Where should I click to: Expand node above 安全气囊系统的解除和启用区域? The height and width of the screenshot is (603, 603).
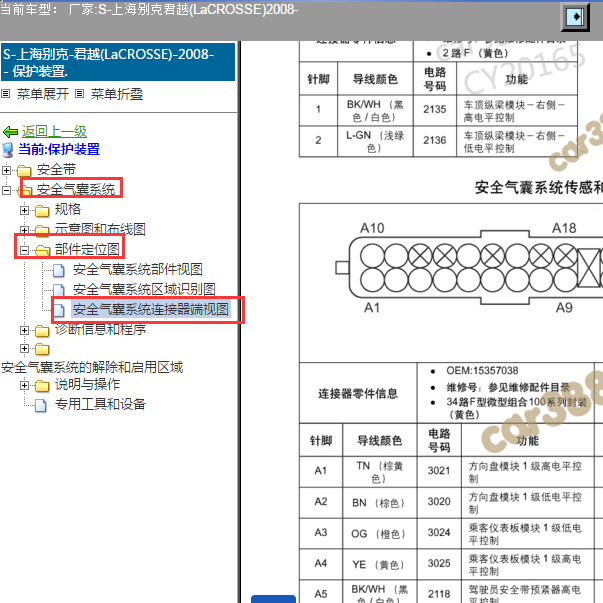click(24, 348)
